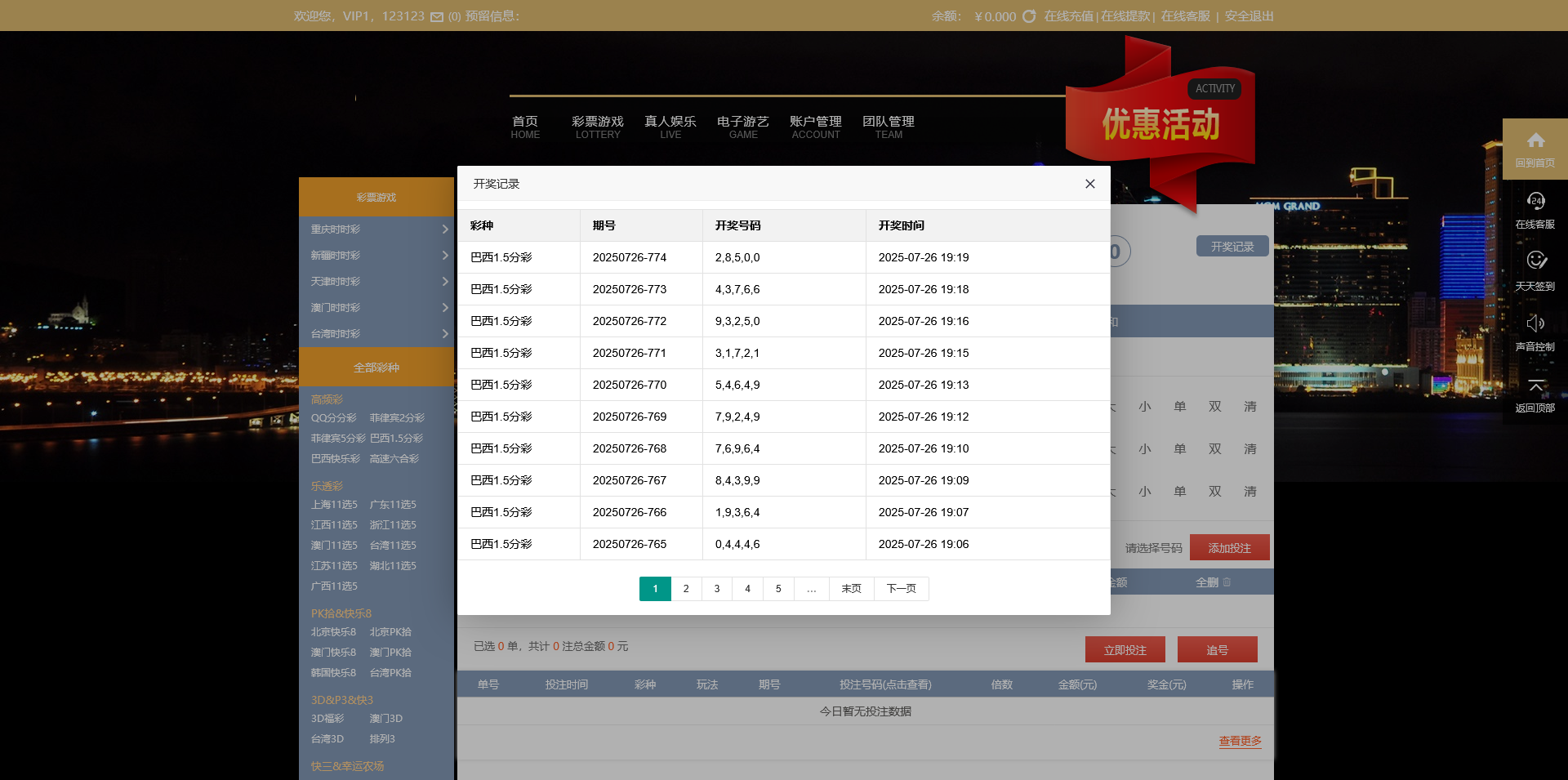1568x780 pixels.
Task: Click the 安全退出 logout link
Action: pyautogui.click(x=1249, y=16)
